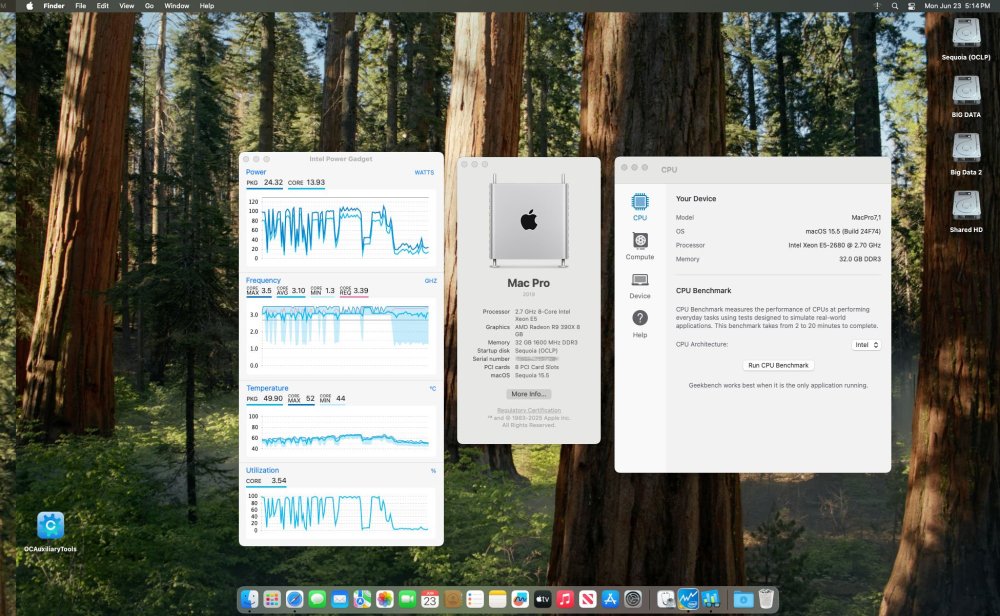Open App Store from the Dock
The height and width of the screenshot is (616, 1000).
tap(610, 599)
